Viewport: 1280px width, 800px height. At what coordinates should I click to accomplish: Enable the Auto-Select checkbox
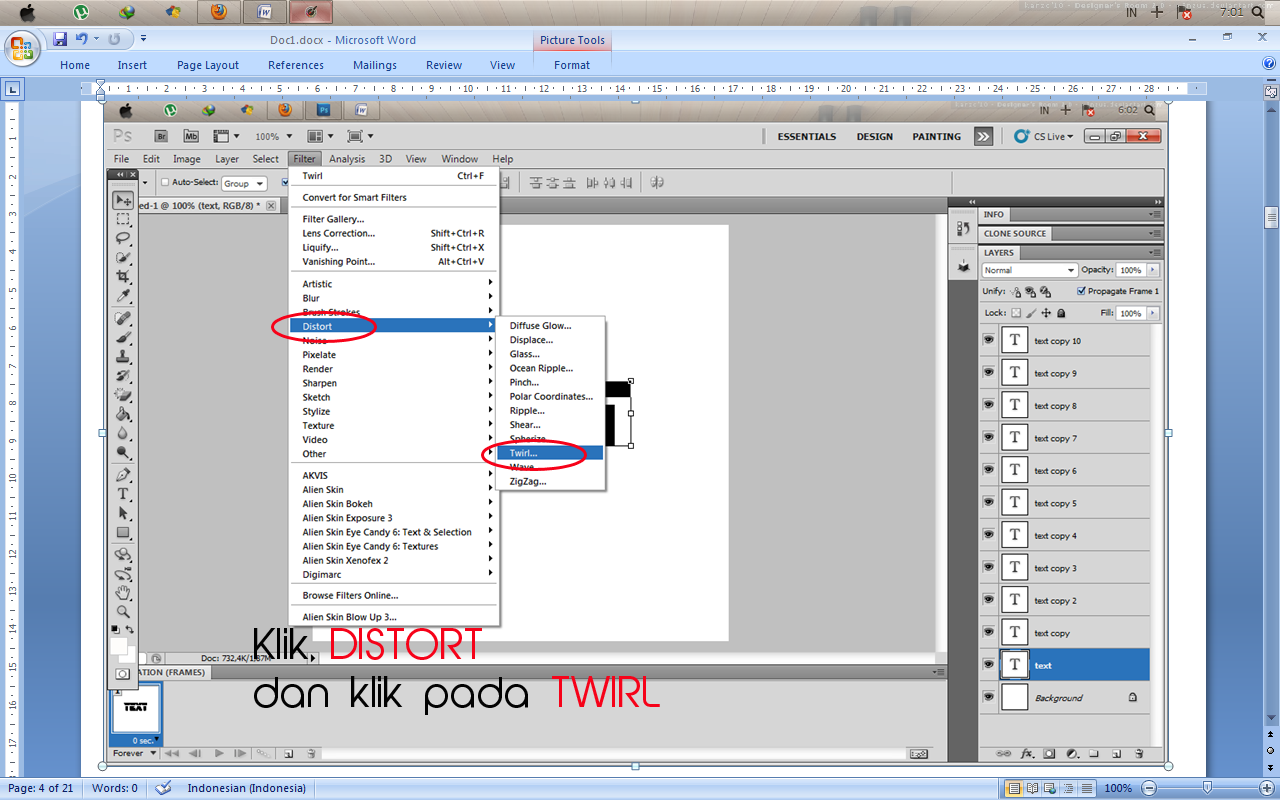pyautogui.click(x=165, y=183)
